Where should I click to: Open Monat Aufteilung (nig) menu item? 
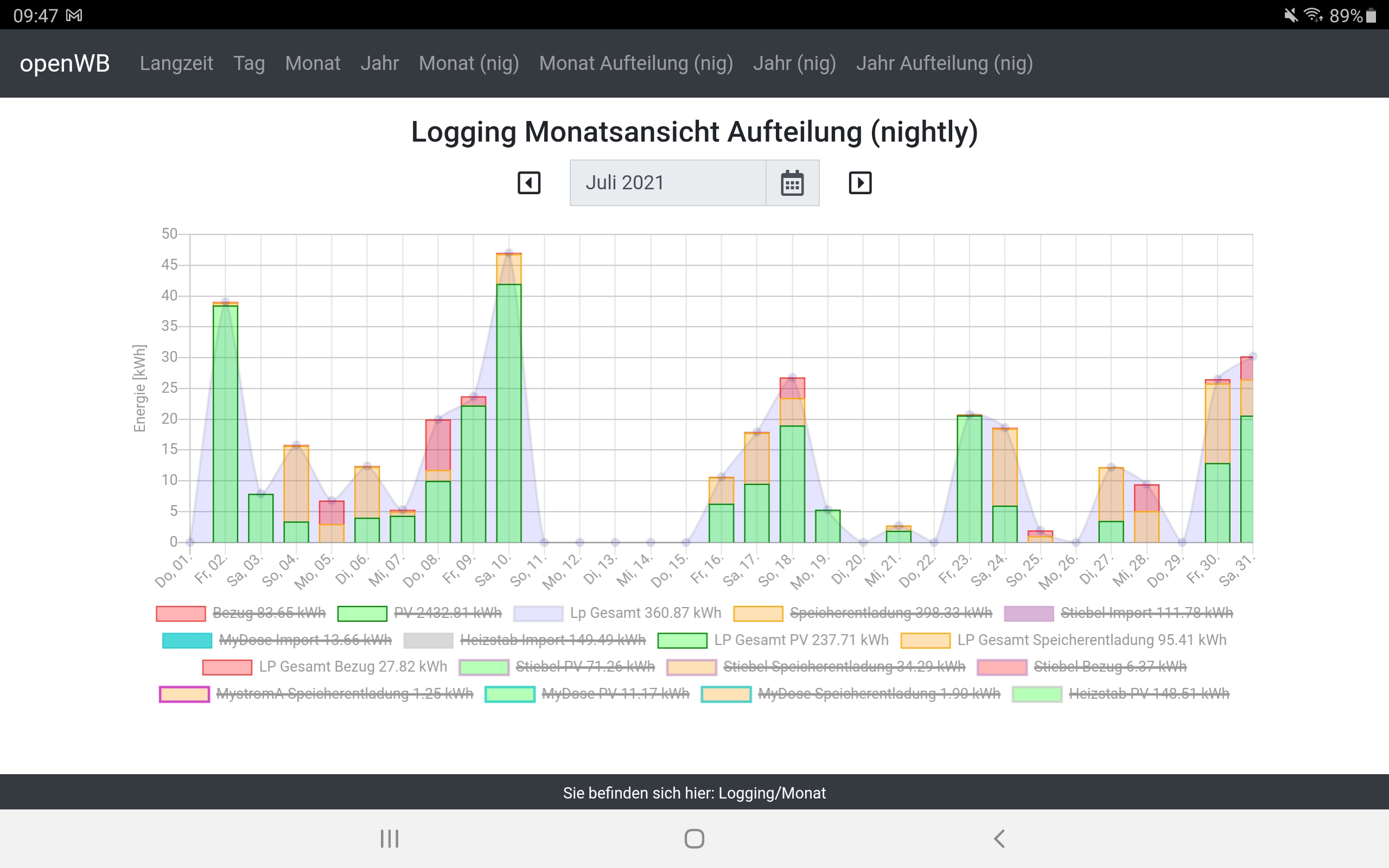[635, 63]
